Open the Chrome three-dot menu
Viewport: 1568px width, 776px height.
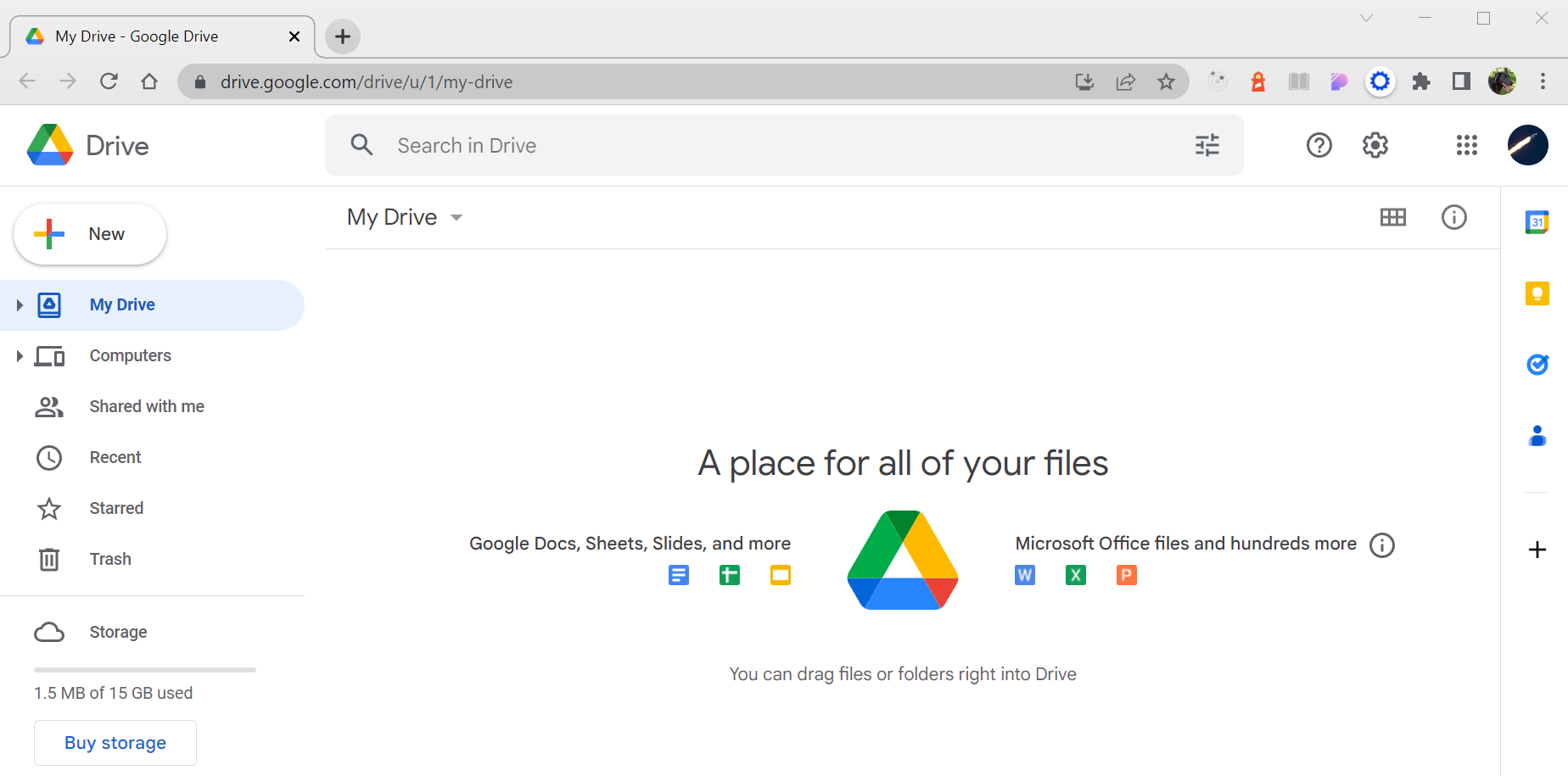1543,81
